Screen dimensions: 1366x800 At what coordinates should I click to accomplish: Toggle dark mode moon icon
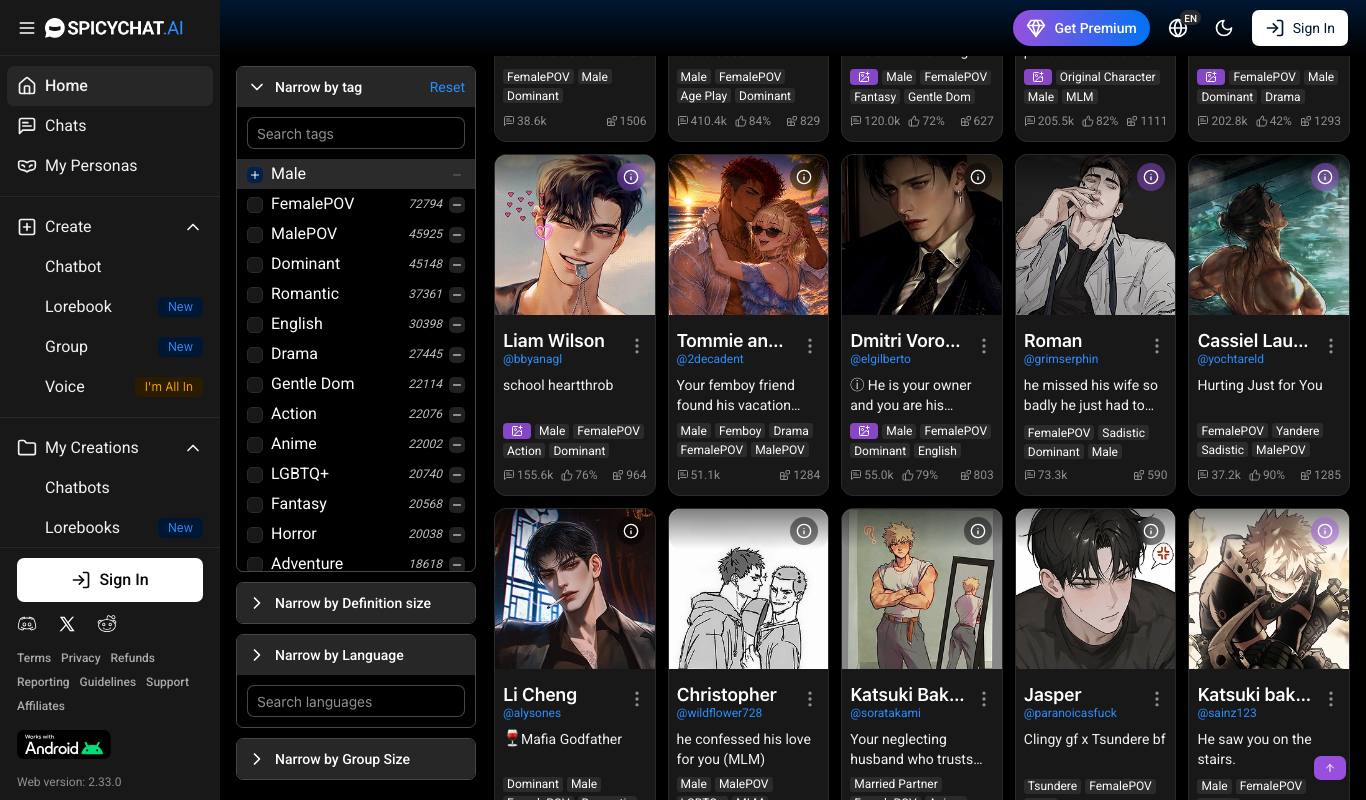[1224, 28]
